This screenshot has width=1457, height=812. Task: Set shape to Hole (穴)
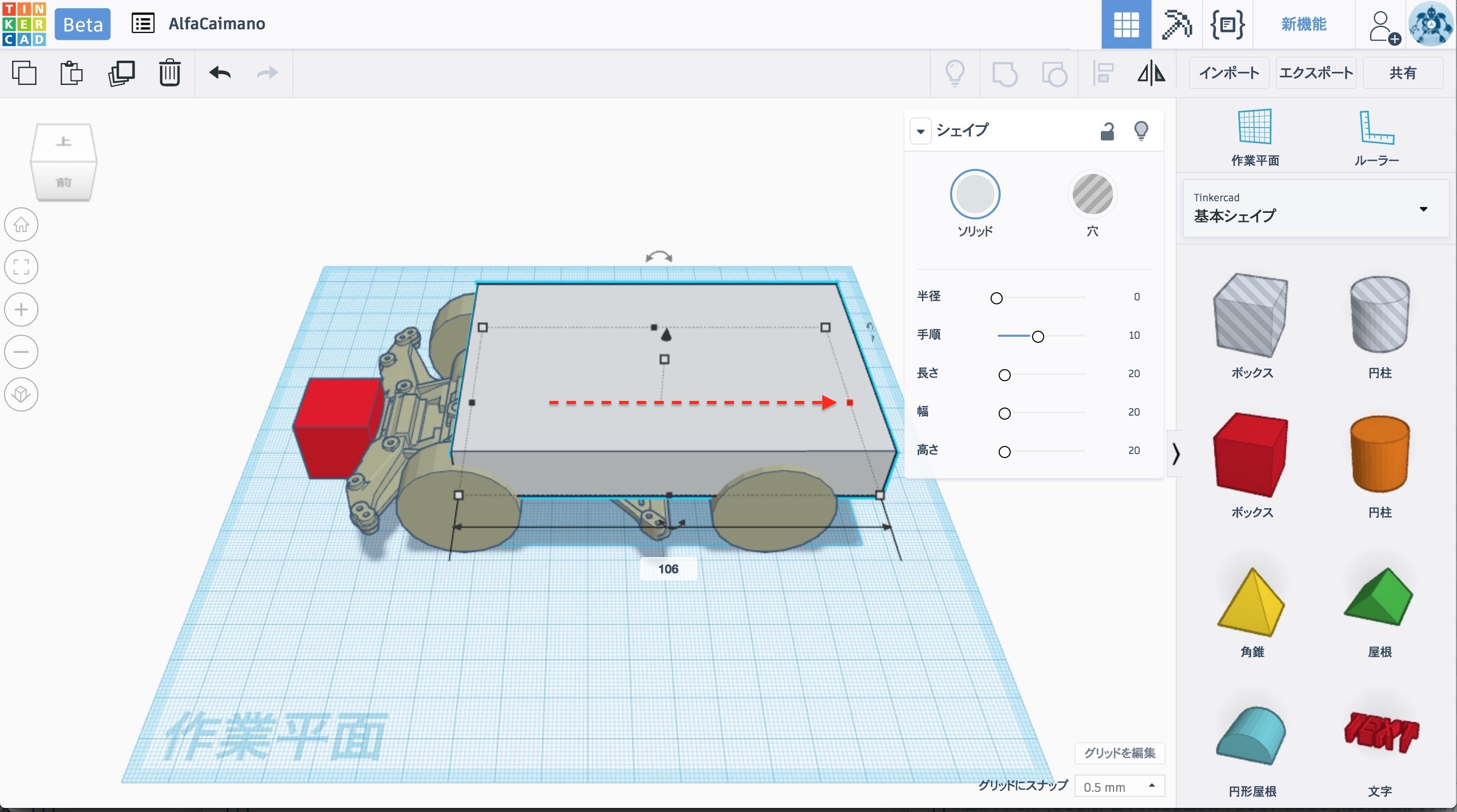coord(1092,195)
